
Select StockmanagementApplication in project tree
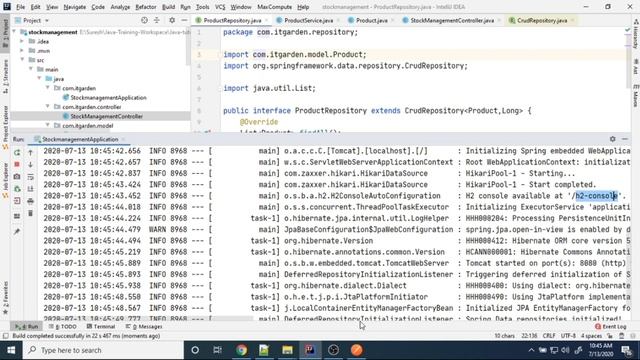point(108,98)
